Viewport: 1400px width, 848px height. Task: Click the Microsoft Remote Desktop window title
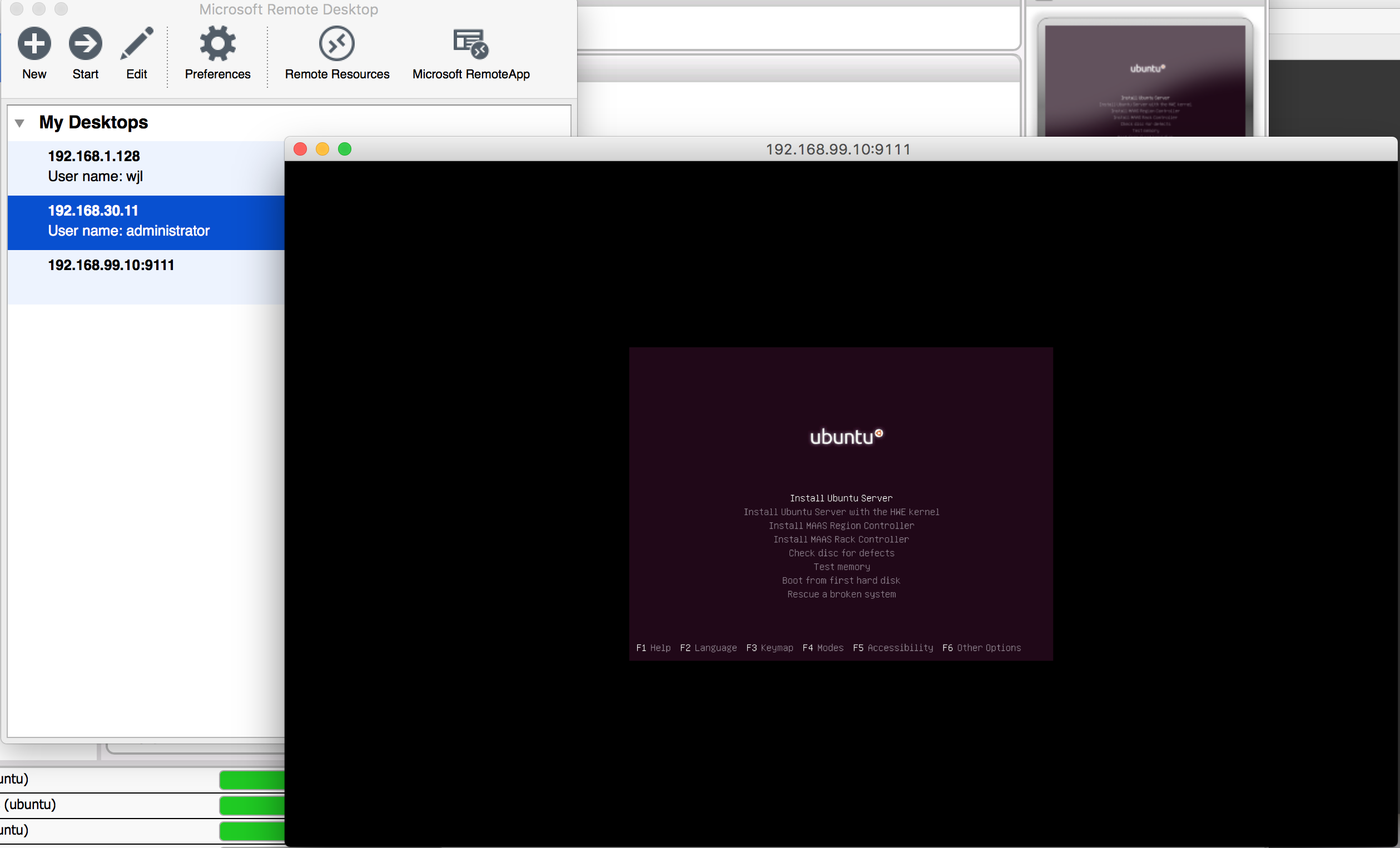[x=289, y=9]
